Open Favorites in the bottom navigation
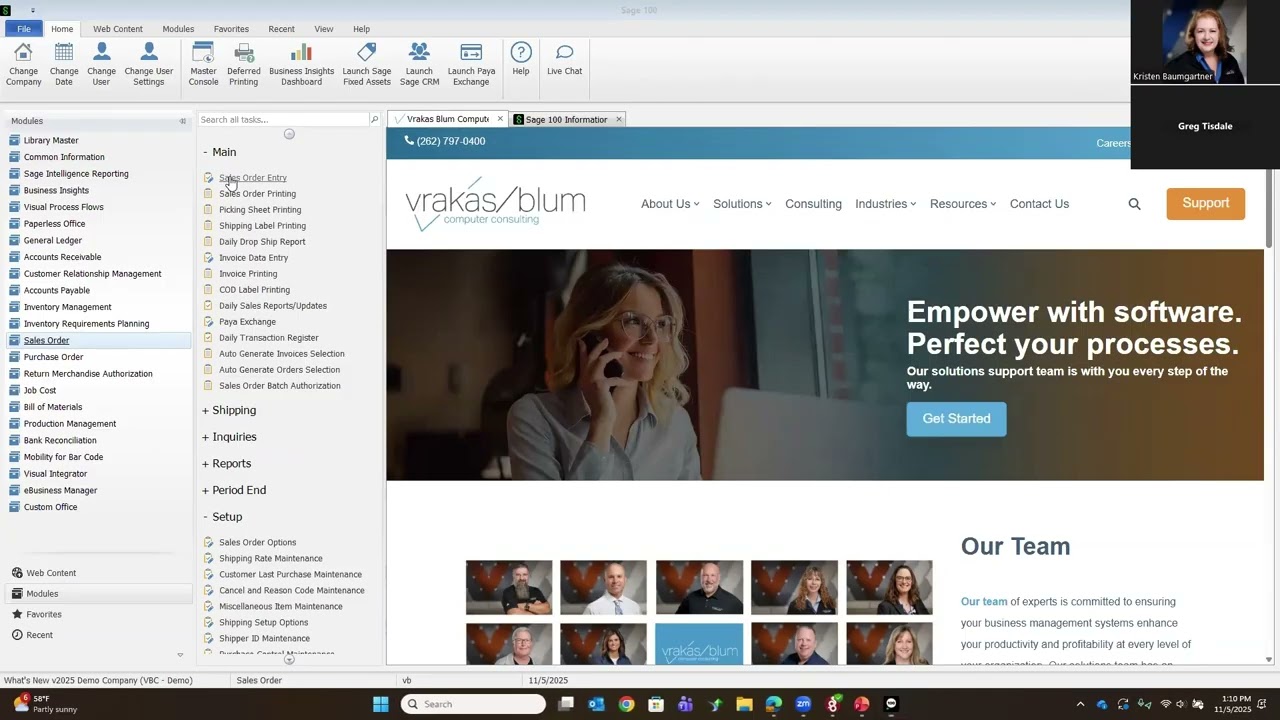The image size is (1280, 720). point(44,614)
